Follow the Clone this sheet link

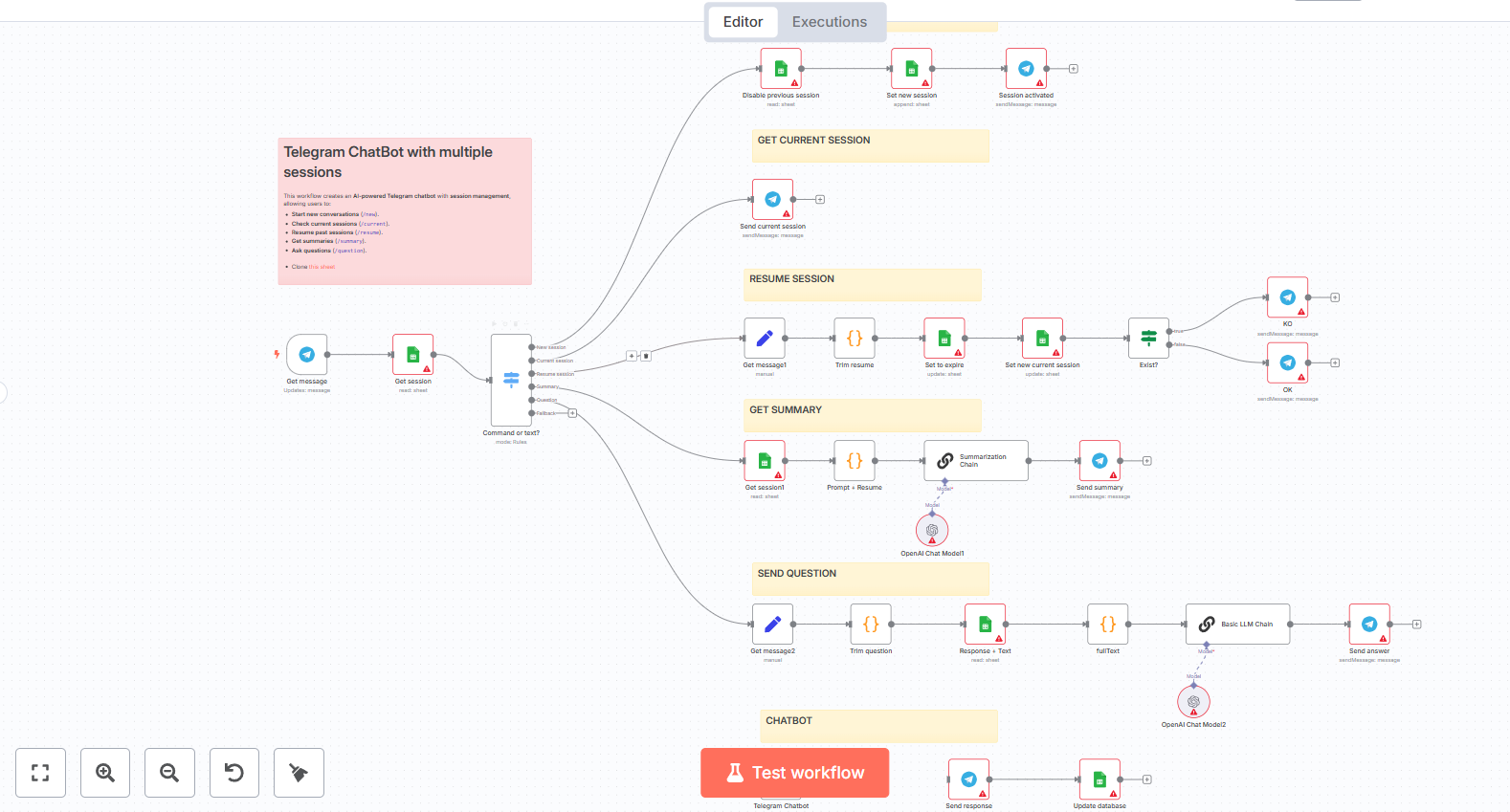point(321,267)
